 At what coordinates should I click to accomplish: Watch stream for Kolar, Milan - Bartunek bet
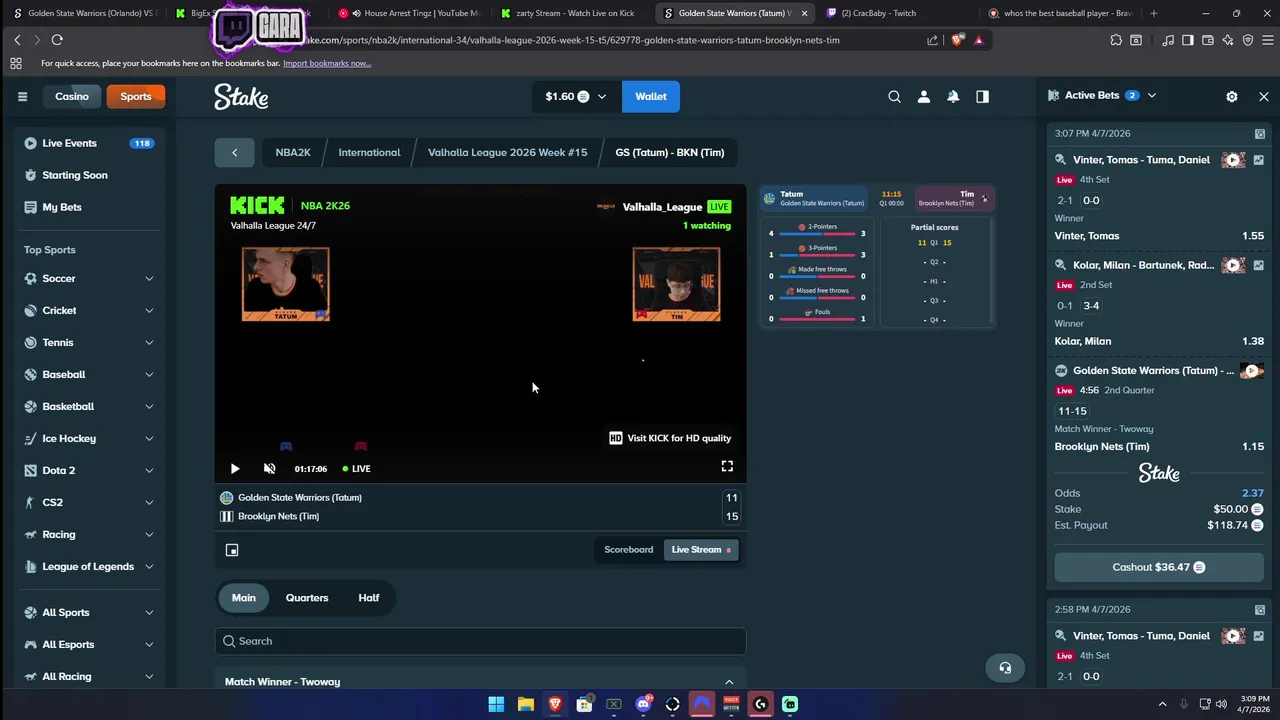pos(1233,265)
